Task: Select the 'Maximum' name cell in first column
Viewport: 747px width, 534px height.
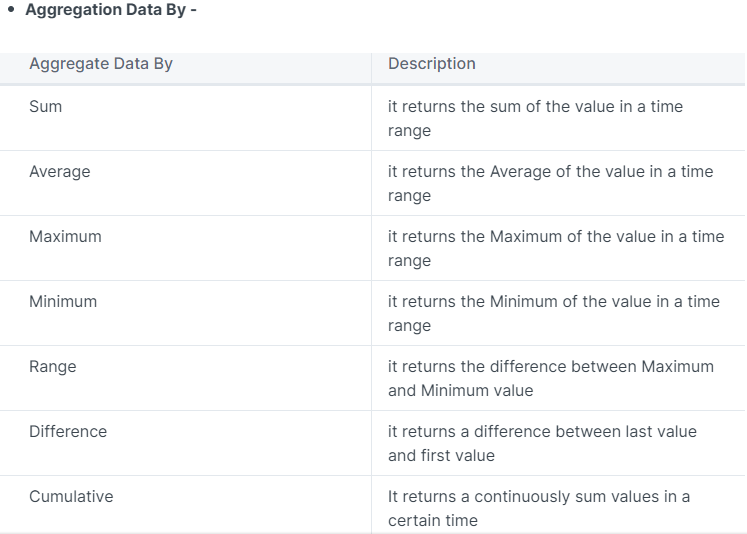Action: [65, 237]
